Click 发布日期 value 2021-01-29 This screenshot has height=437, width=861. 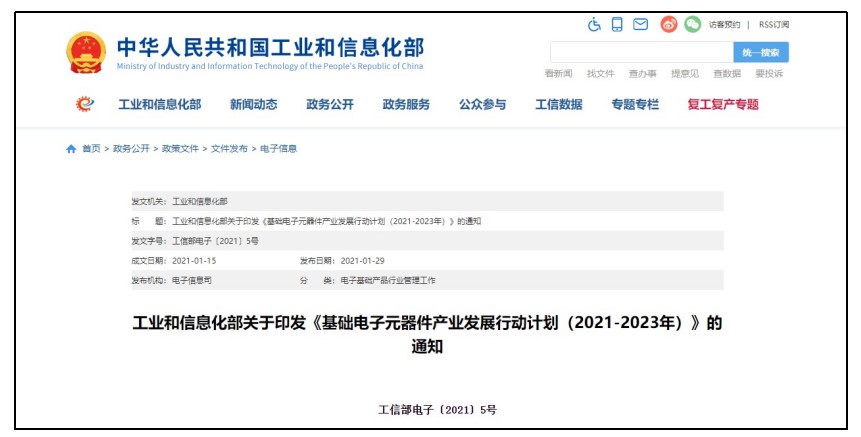[x=362, y=261]
